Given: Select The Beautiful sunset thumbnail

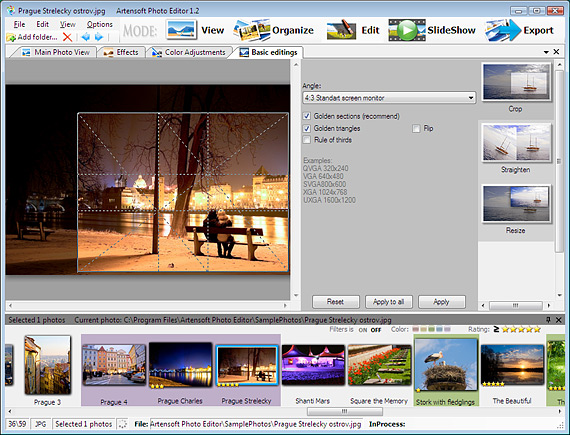Looking at the screenshot, I should point(512,364).
